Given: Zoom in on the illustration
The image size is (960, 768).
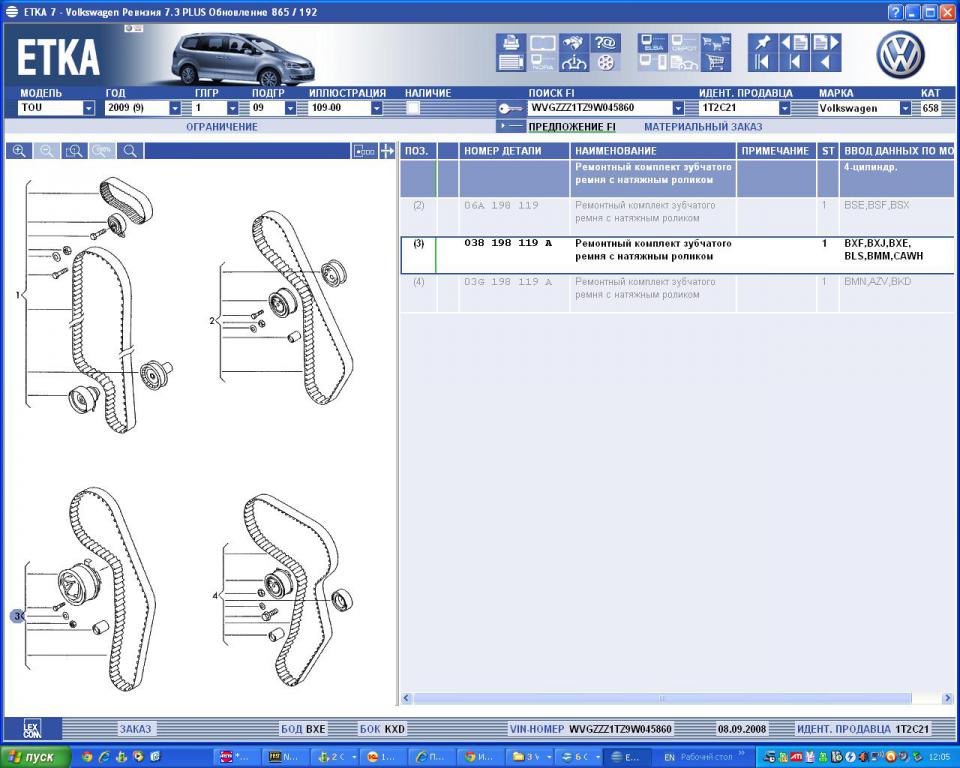Looking at the screenshot, I should click(19, 151).
